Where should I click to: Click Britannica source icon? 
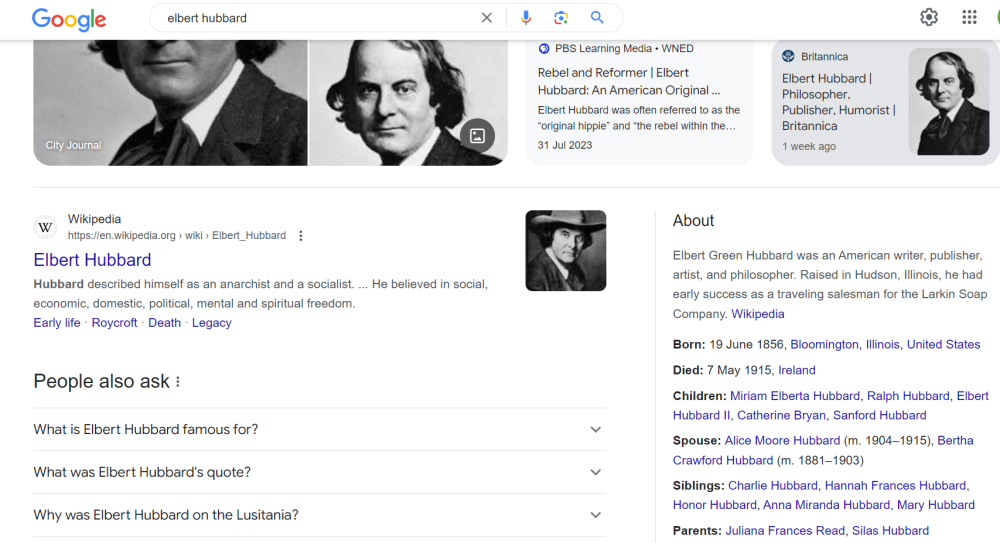[x=788, y=56]
